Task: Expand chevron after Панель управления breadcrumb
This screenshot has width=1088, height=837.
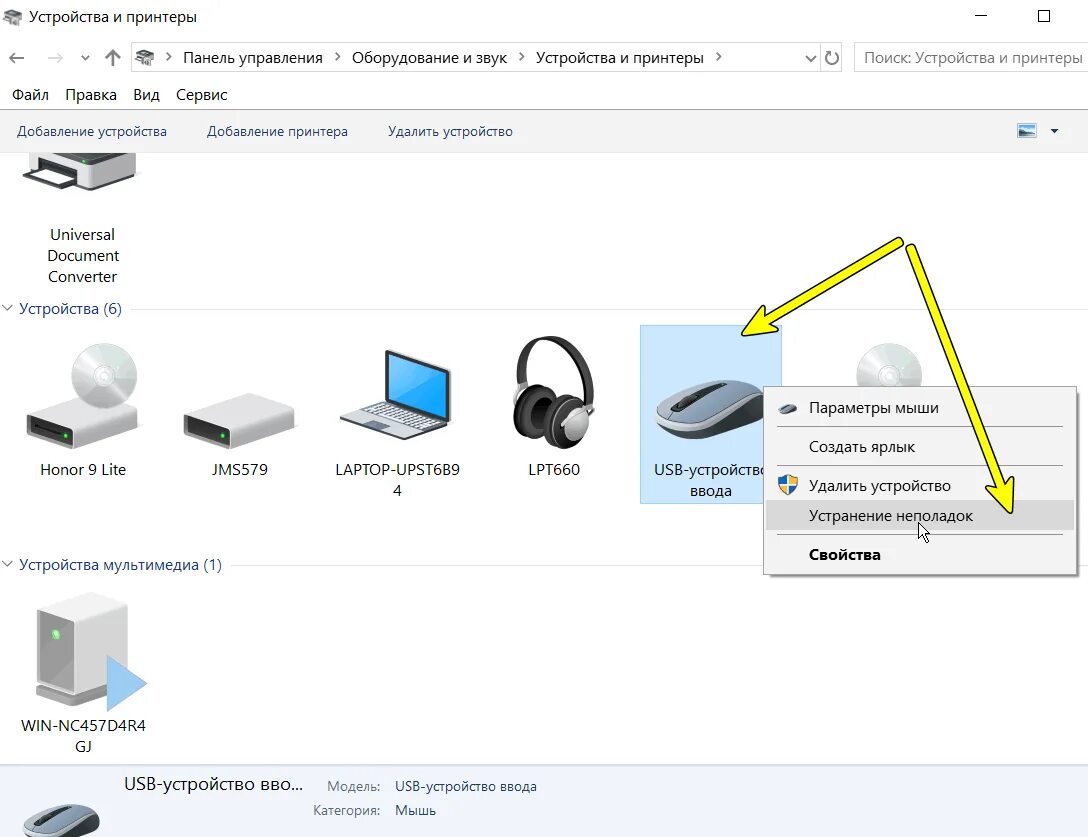Action: (x=337, y=57)
